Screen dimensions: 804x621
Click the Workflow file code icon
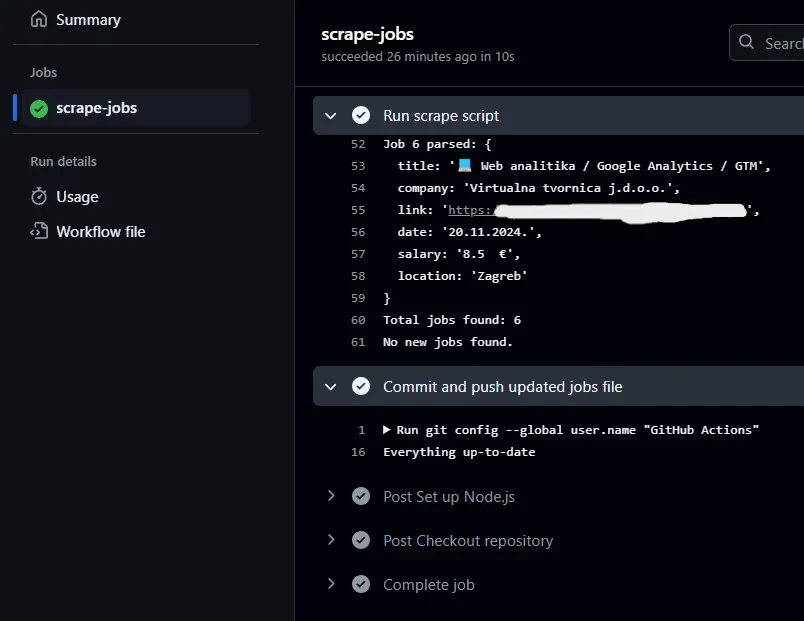coord(39,232)
